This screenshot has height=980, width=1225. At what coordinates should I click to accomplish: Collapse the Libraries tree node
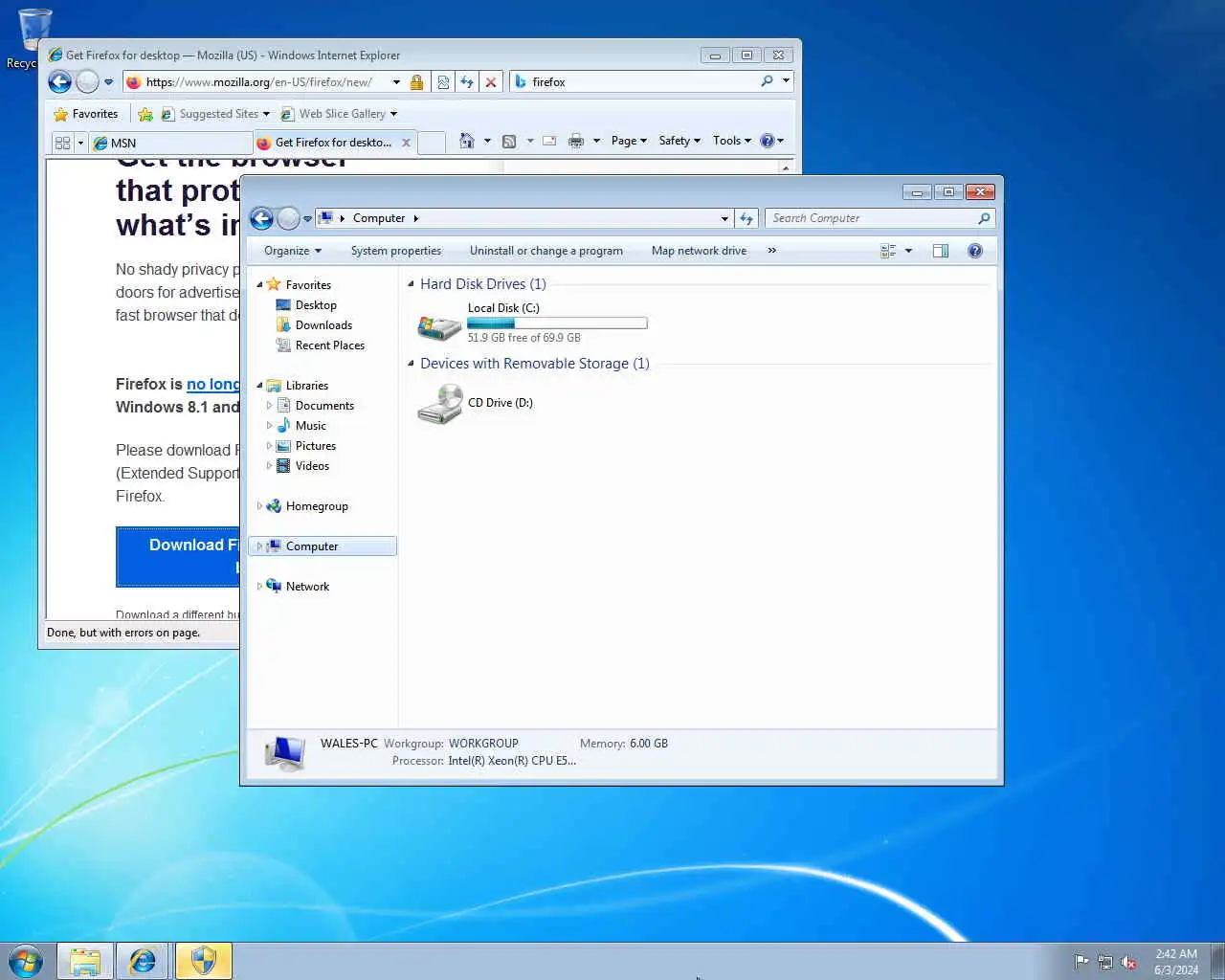[x=259, y=385]
